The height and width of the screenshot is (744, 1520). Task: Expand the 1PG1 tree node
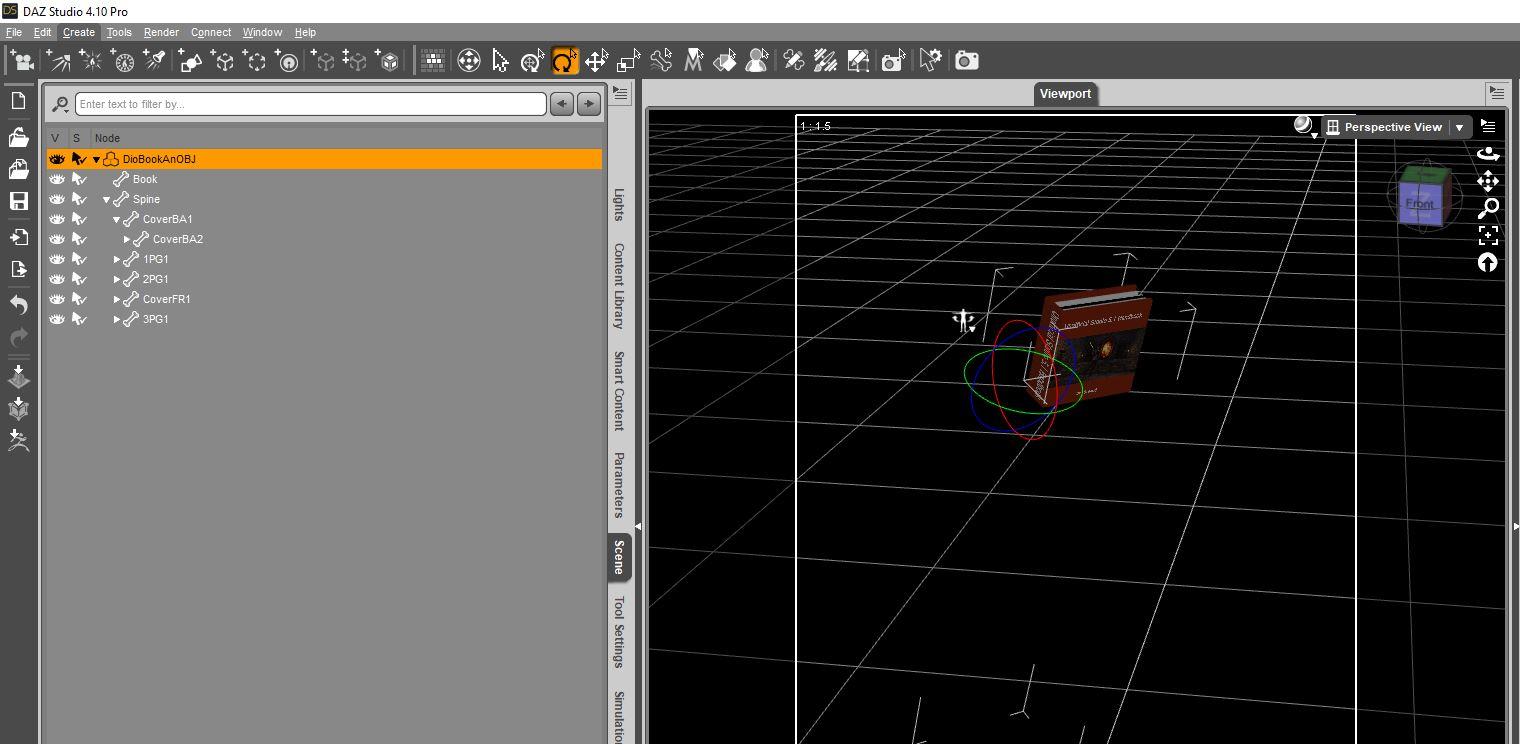(x=117, y=259)
